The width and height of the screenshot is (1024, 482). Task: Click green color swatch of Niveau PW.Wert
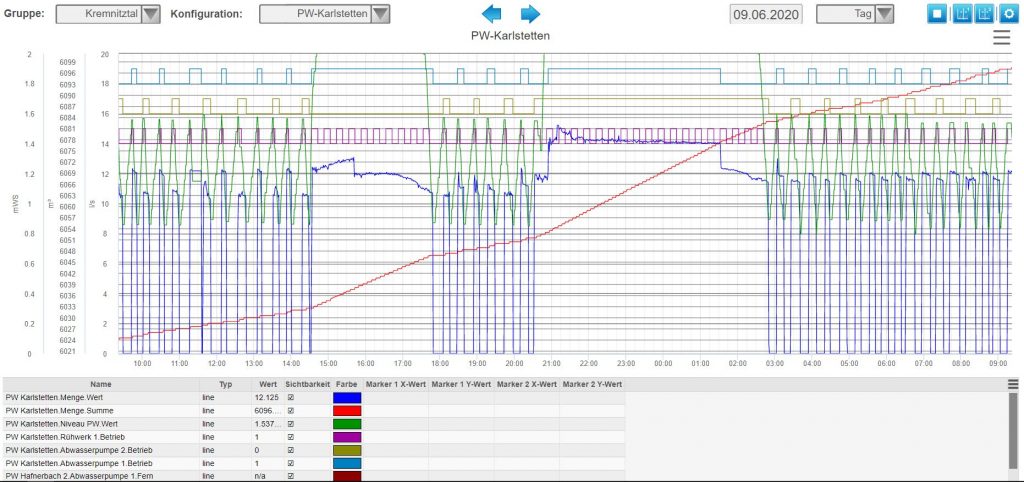coord(347,424)
